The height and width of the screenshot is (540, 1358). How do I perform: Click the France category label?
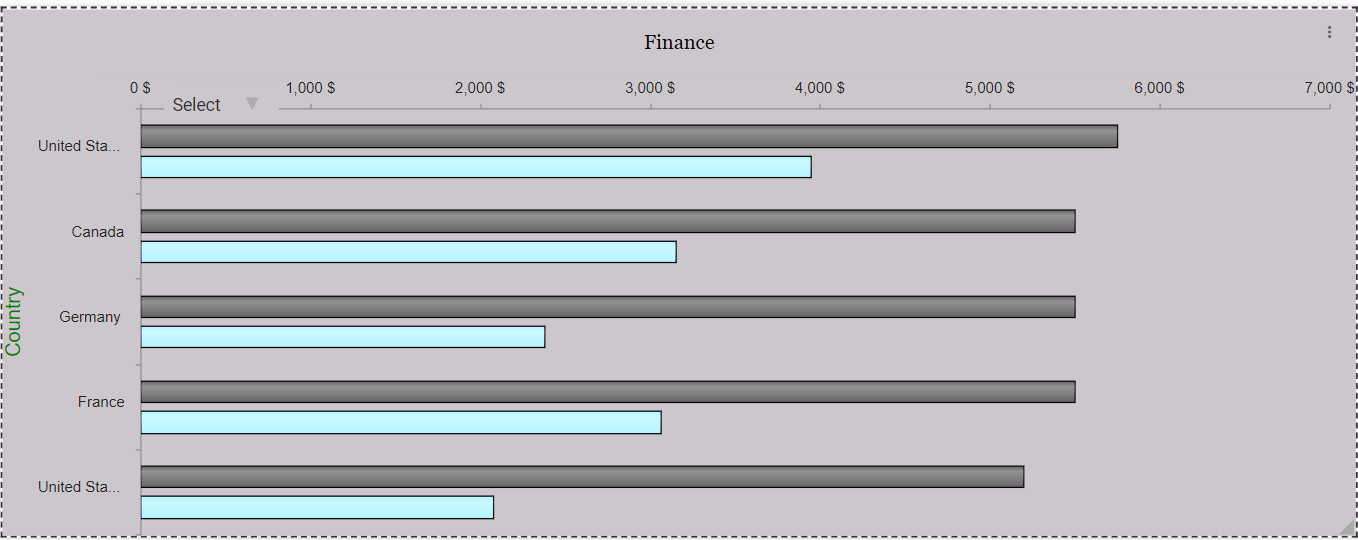(101, 402)
